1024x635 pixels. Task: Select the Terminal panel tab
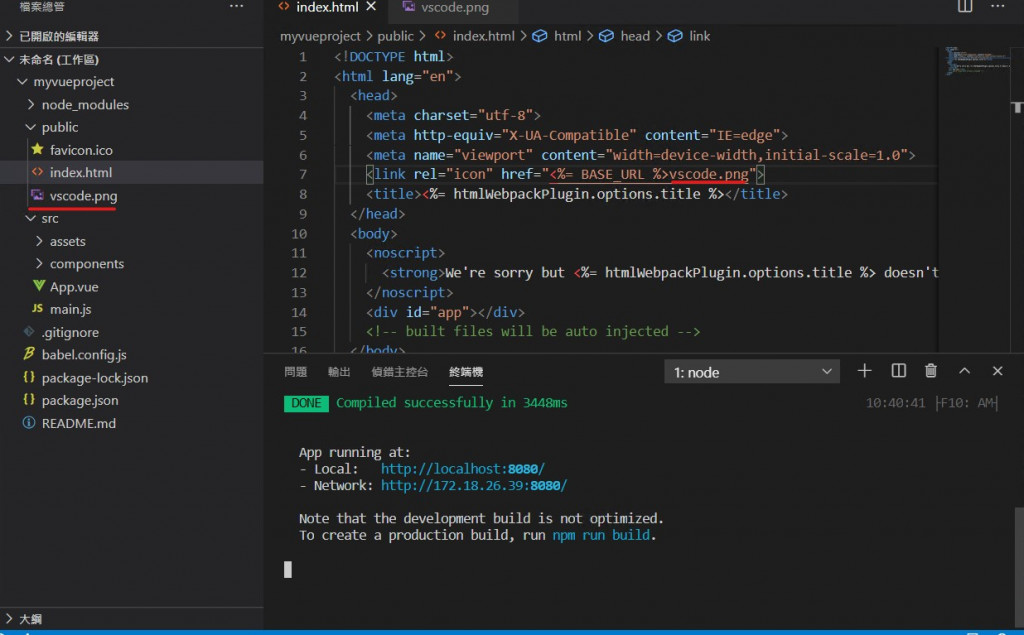[466, 372]
